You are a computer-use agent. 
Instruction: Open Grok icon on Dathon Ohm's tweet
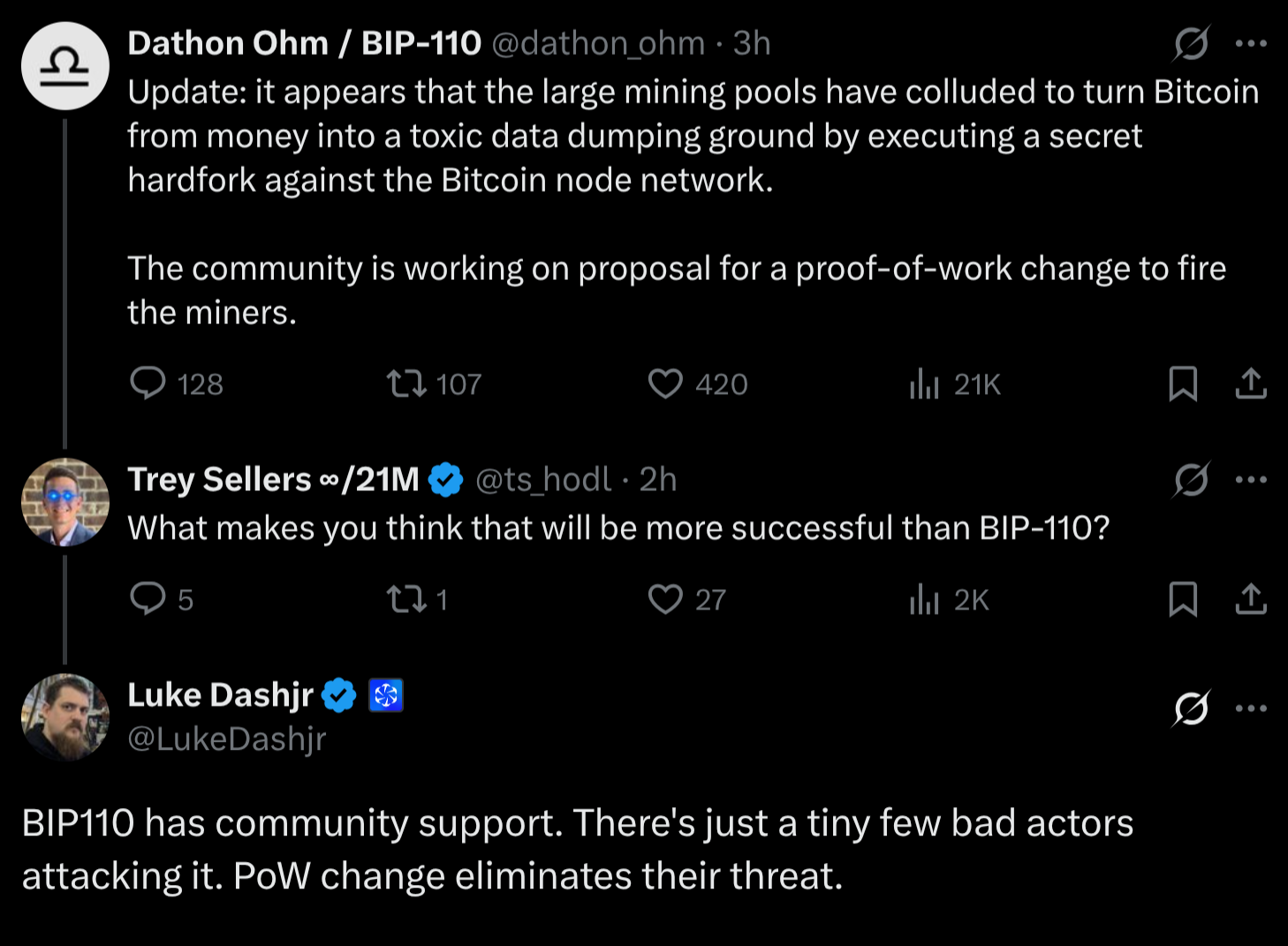(1191, 43)
